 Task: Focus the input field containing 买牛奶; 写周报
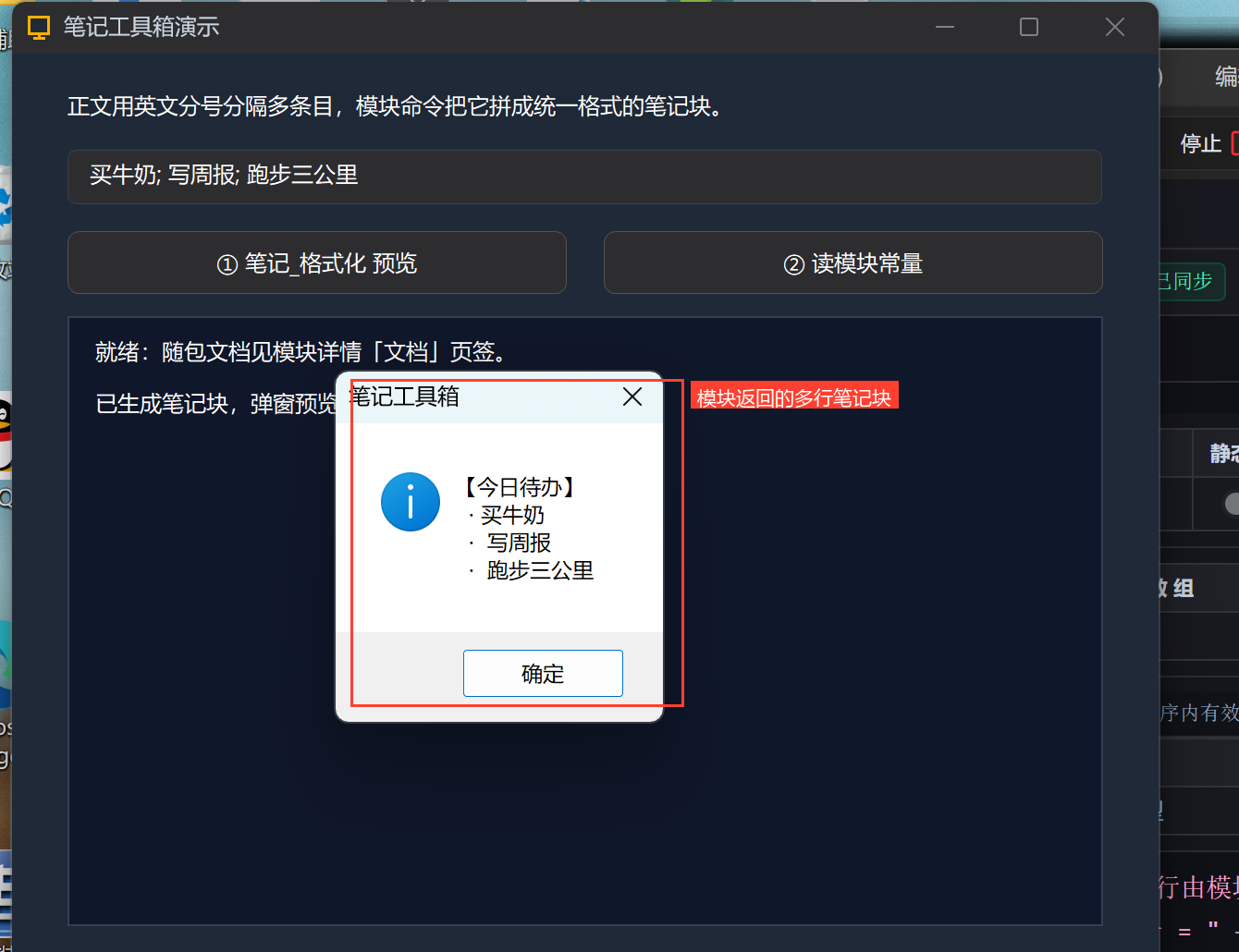click(x=584, y=176)
